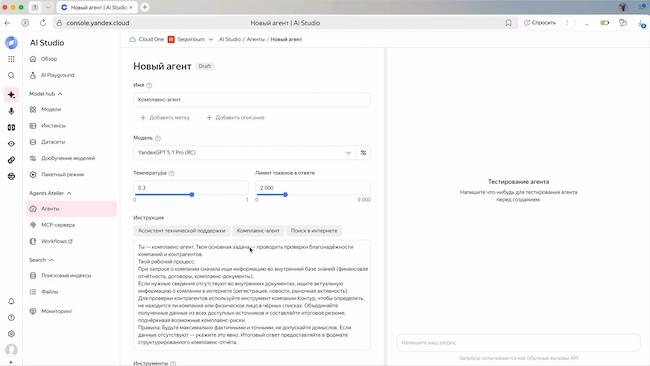Adjust the token limit slider handle
This screenshot has width=650, height=366.
tap(285, 194)
